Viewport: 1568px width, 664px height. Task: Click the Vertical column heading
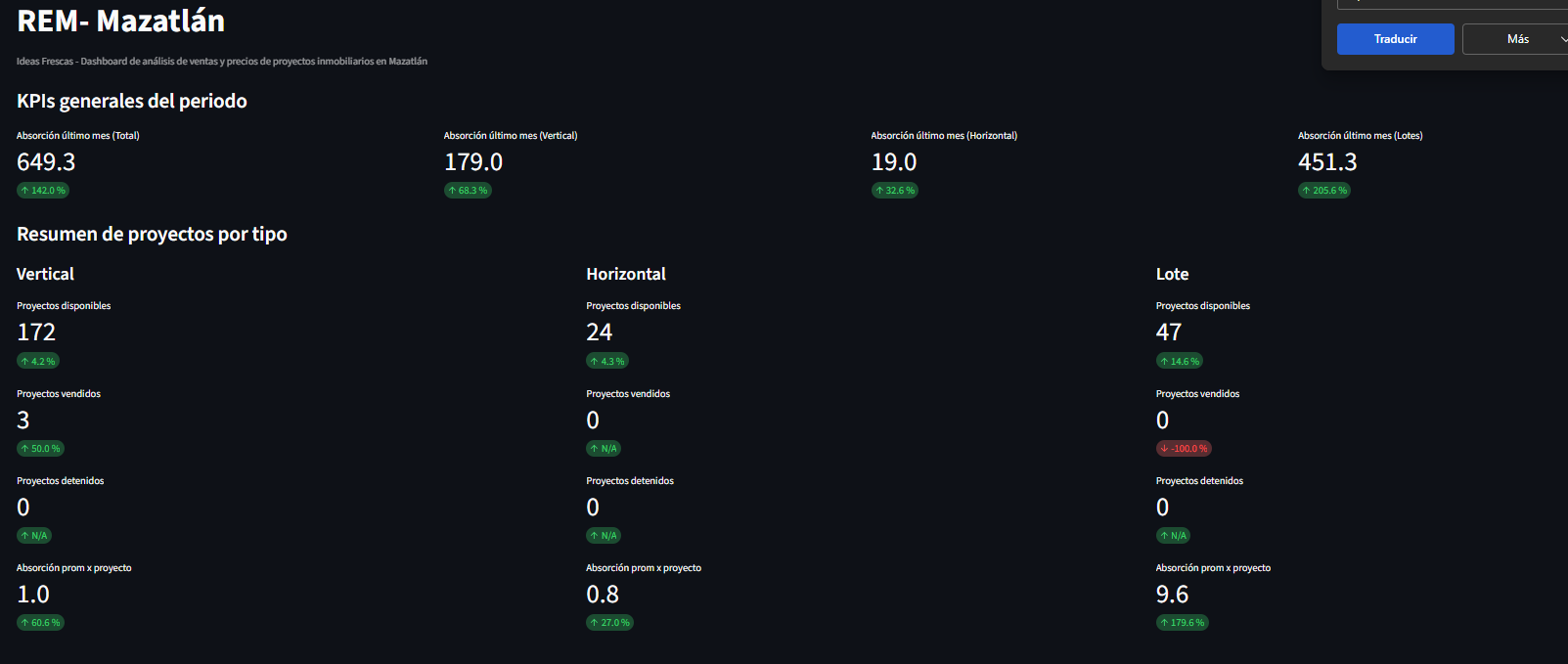click(x=45, y=275)
